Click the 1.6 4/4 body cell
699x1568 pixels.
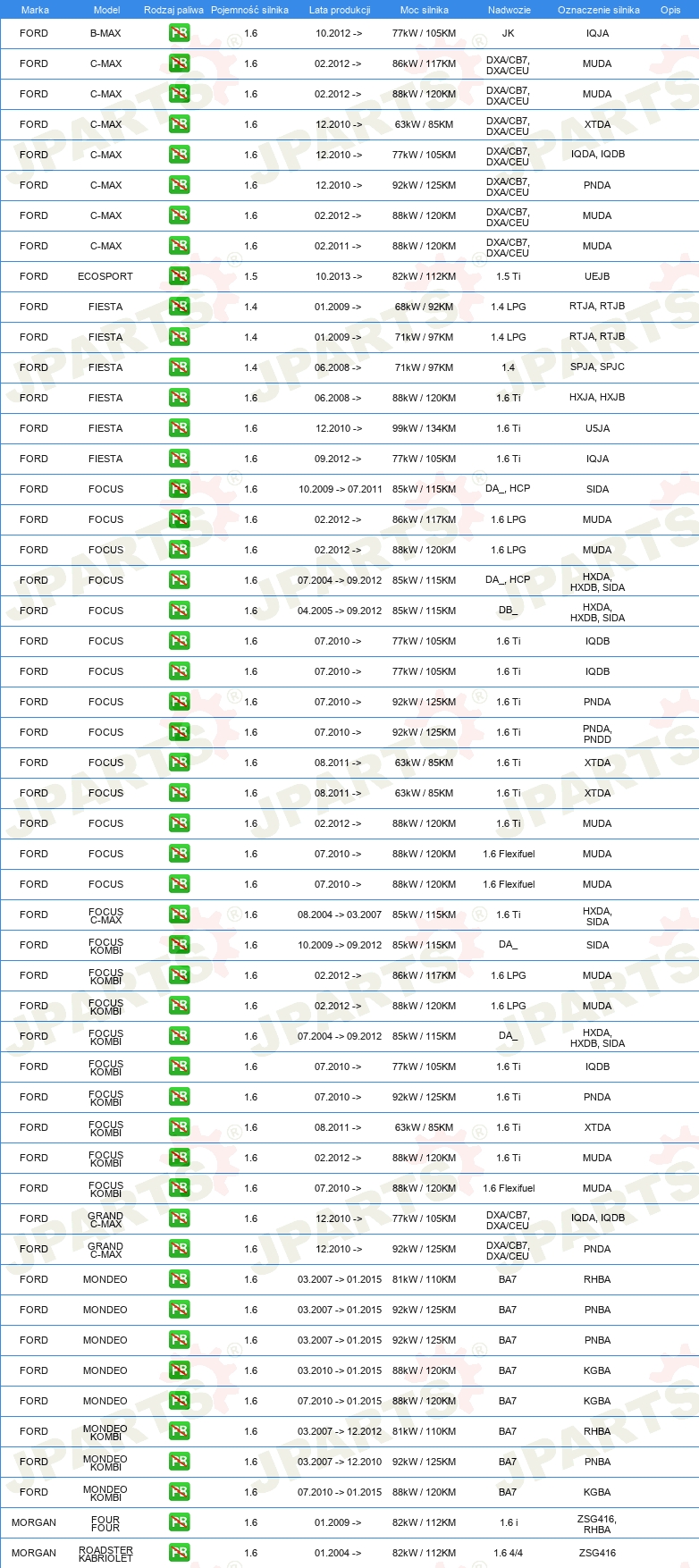tap(508, 1554)
